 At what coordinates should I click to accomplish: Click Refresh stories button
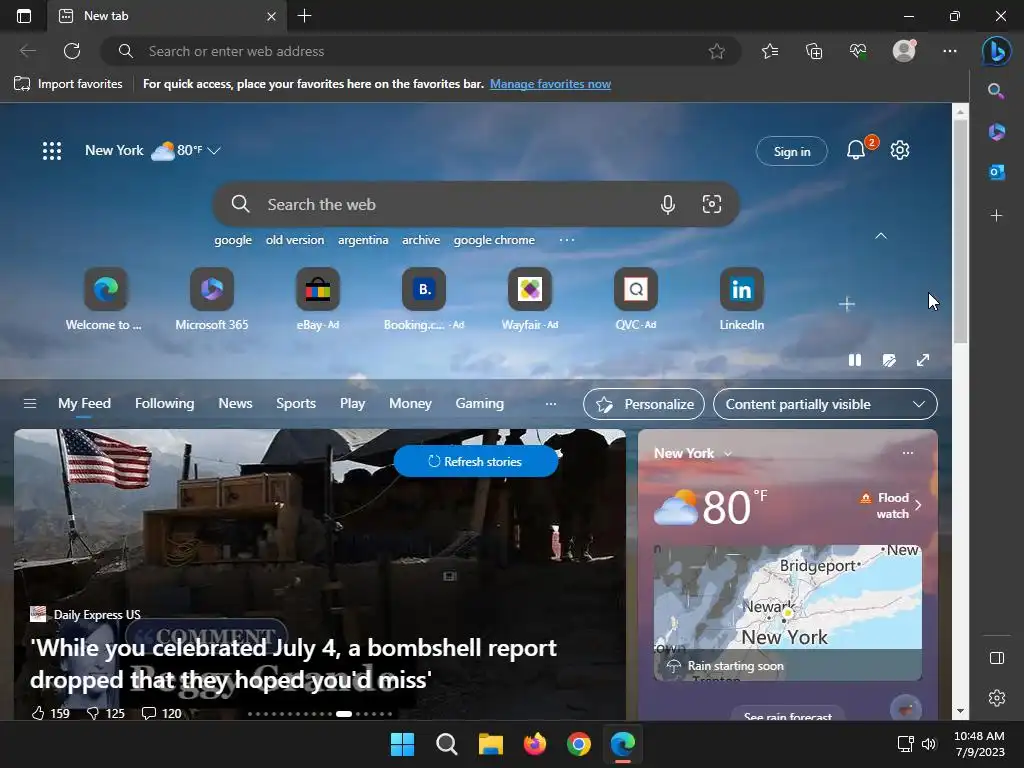coord(476,462)
